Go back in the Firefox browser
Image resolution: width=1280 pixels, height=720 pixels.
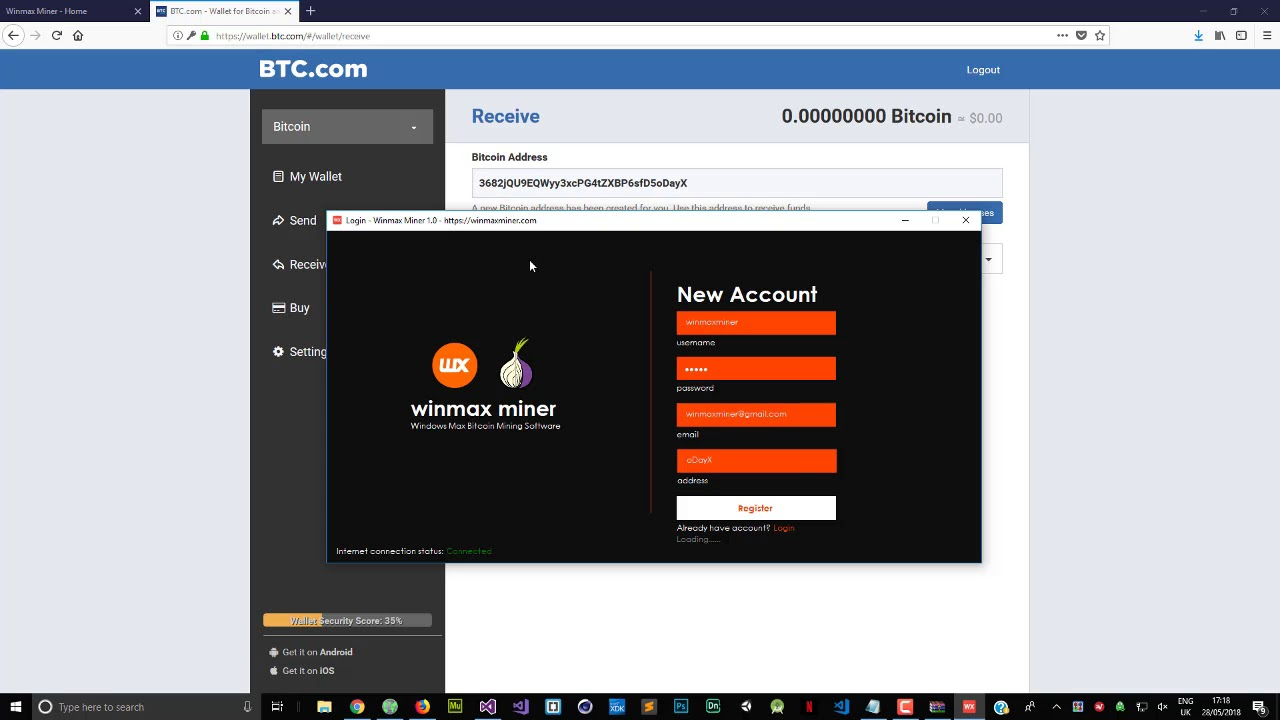[14, 36]
